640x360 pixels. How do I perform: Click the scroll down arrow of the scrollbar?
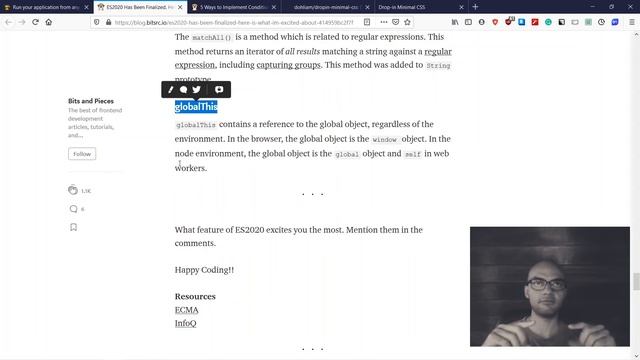click(636, 356)
